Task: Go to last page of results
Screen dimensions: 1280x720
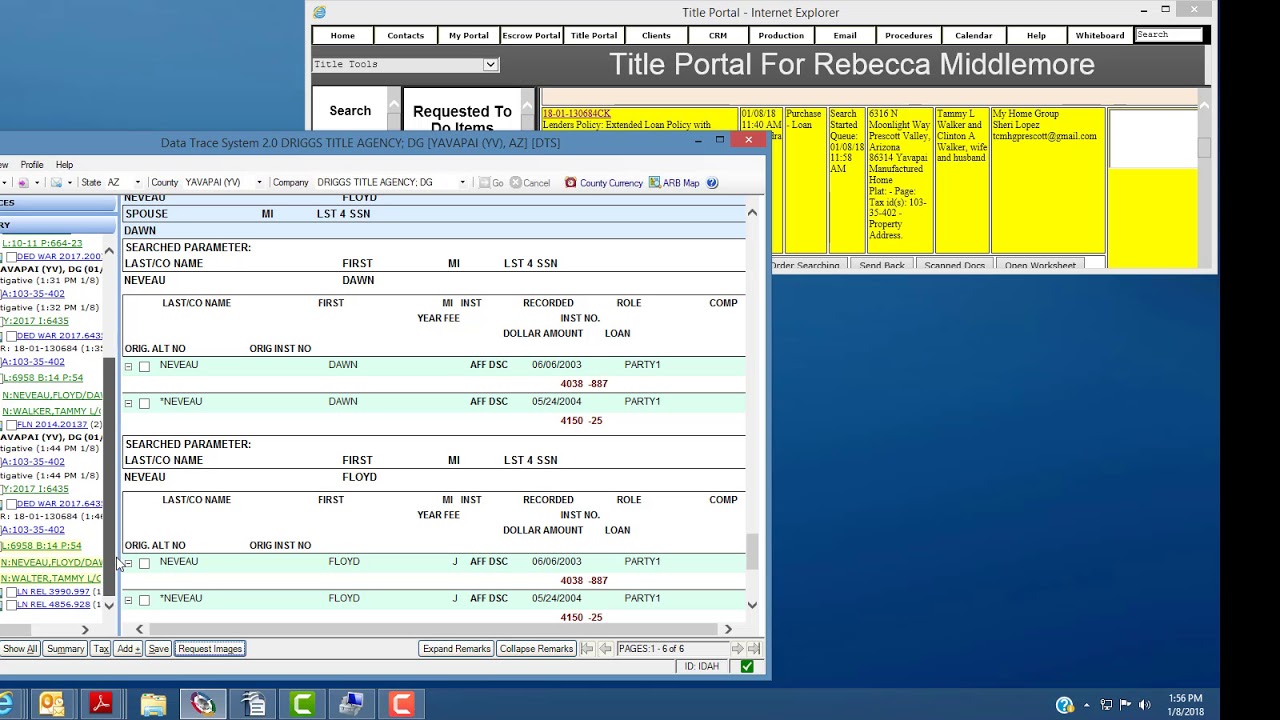Action: tap(754, 649)
